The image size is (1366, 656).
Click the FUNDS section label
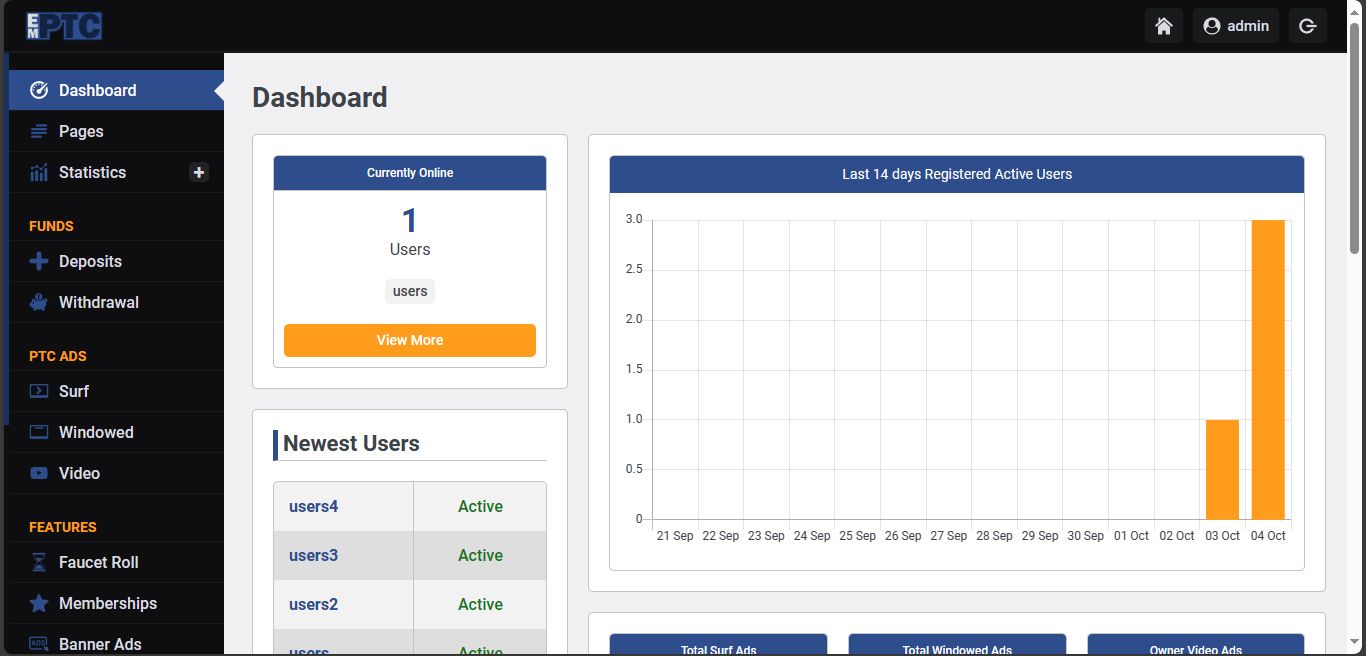click(x=51, y=226)
